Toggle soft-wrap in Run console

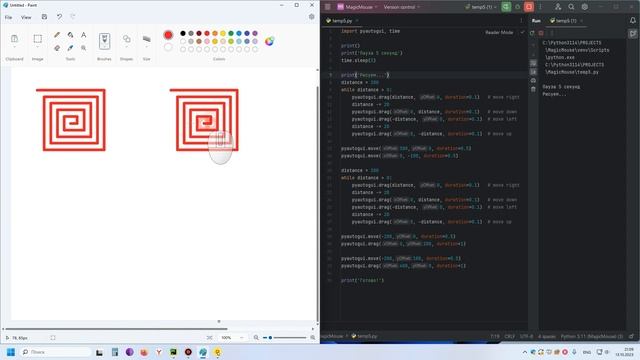click(533, 63)
